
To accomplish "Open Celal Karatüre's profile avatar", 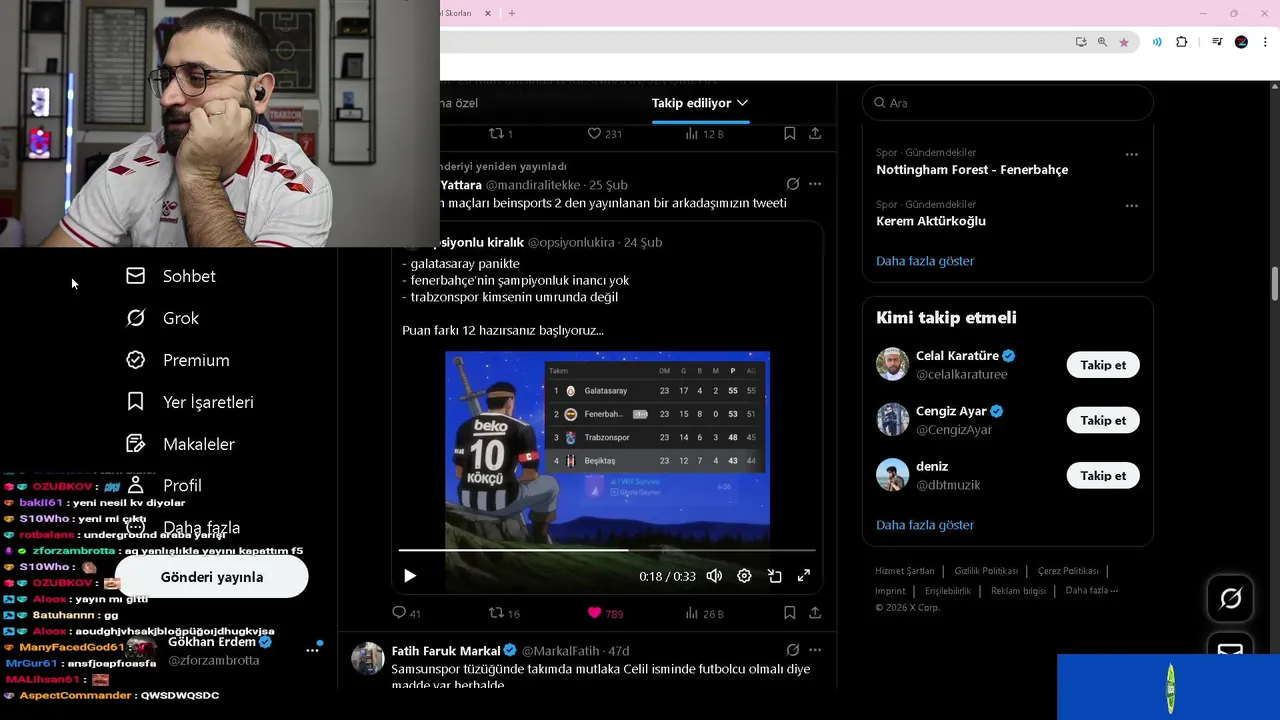I will [893, 364].
